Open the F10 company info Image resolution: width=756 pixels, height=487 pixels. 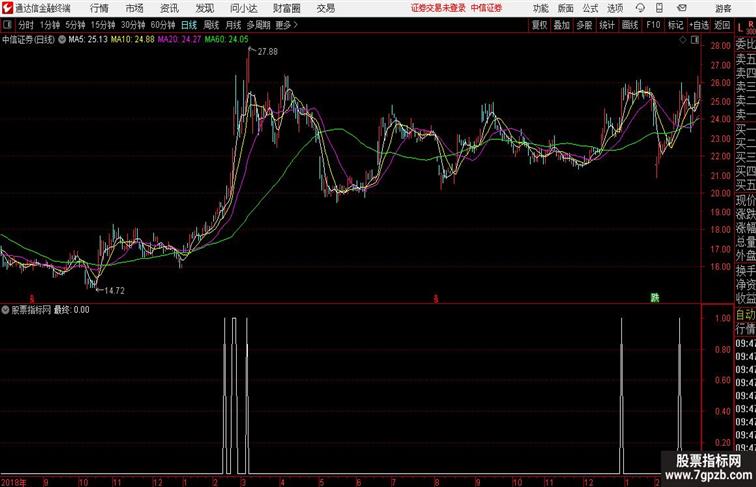click(x=653, y=25)
